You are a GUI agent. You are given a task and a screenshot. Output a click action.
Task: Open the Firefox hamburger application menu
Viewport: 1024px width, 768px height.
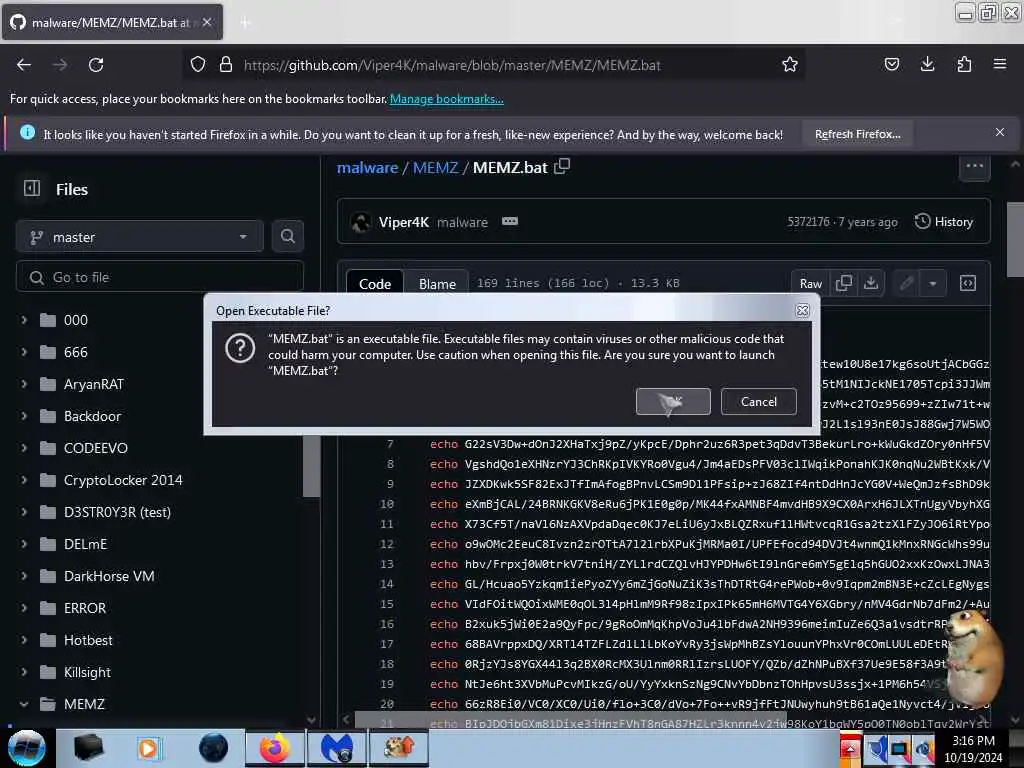[x=1000, y=64]
